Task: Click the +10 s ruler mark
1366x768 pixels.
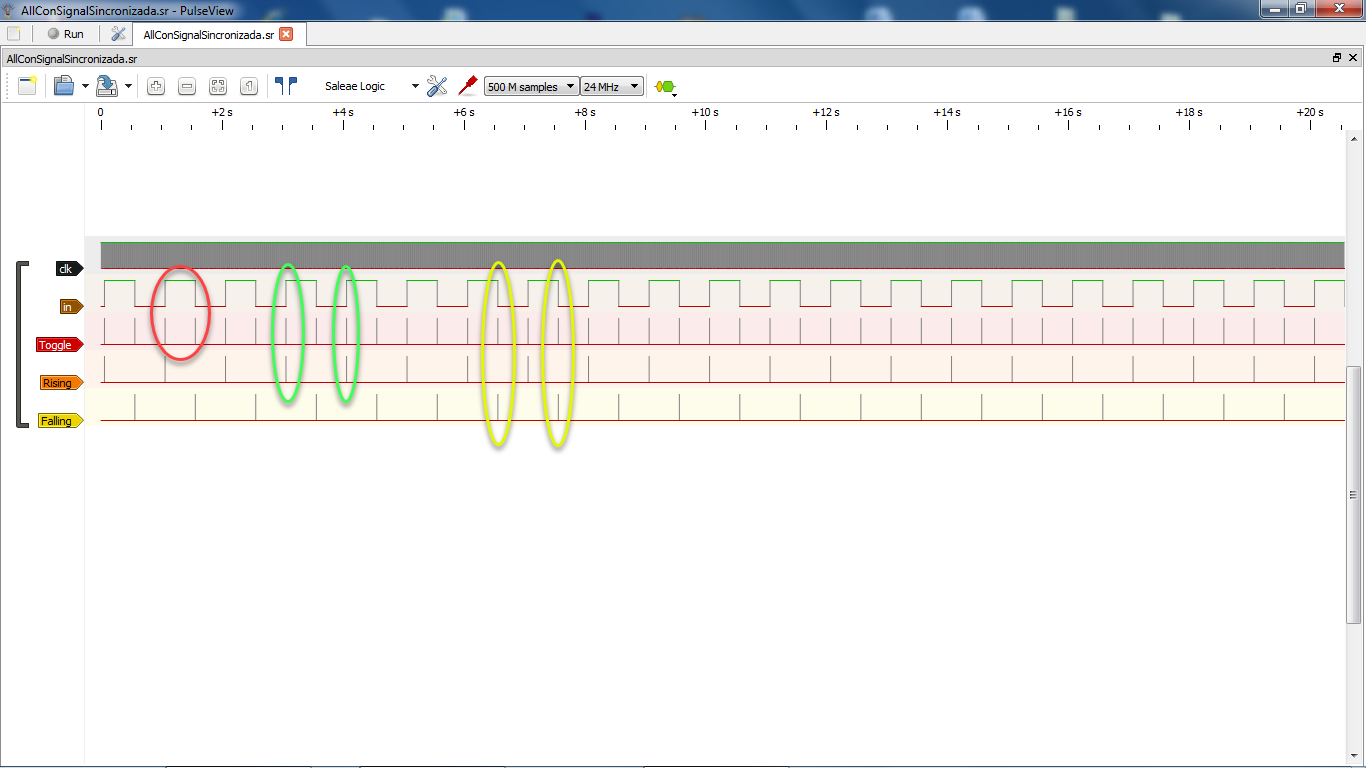Action: (x=704, y=112)
